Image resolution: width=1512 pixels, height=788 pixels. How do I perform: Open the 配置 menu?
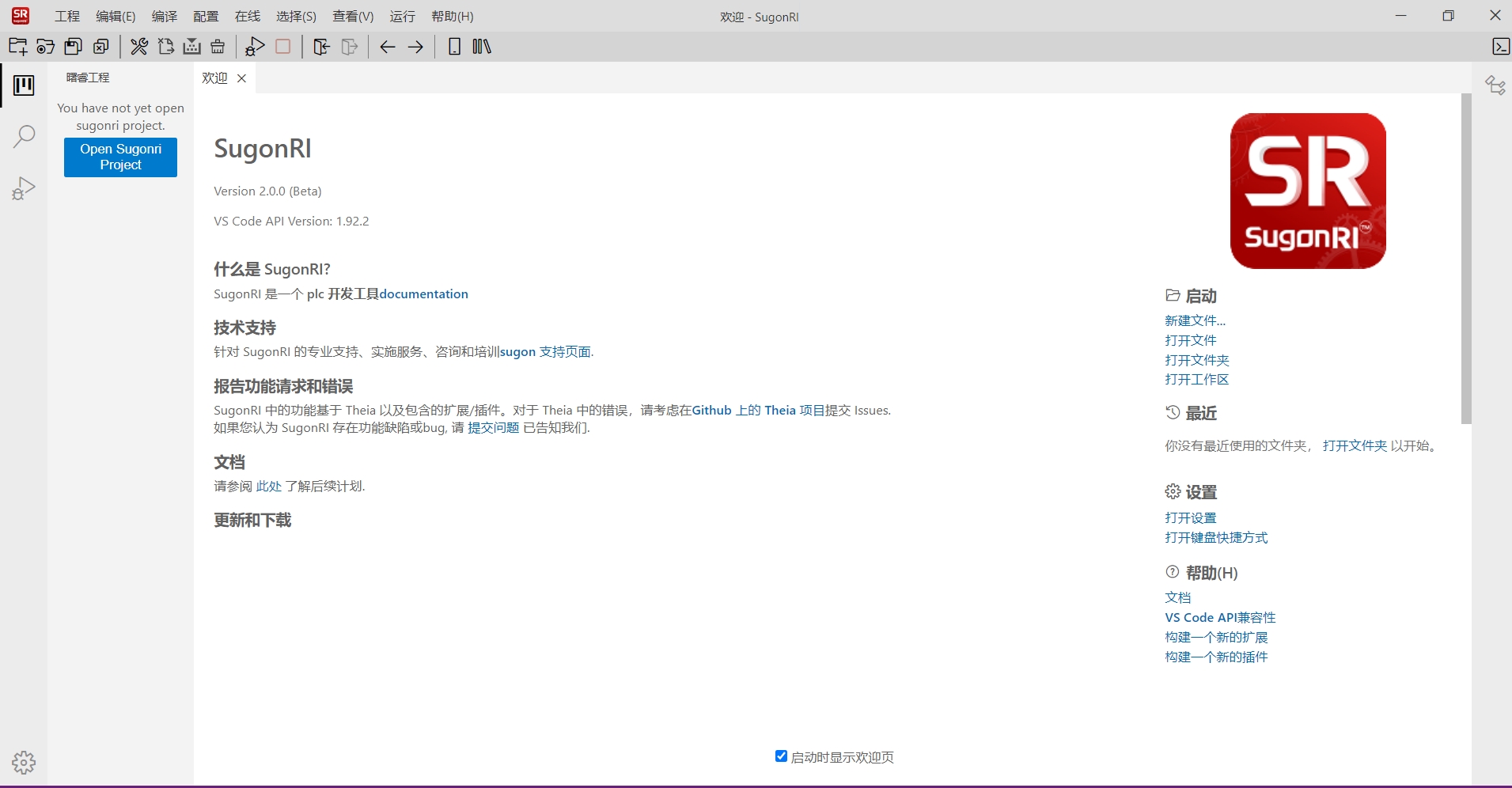click(x=206, y=17)
